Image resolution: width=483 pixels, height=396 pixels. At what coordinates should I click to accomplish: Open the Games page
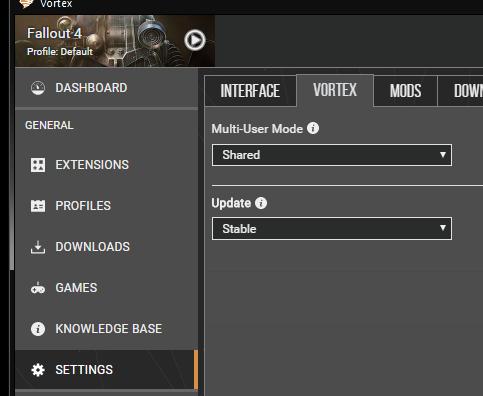click(x=107, y=288)
